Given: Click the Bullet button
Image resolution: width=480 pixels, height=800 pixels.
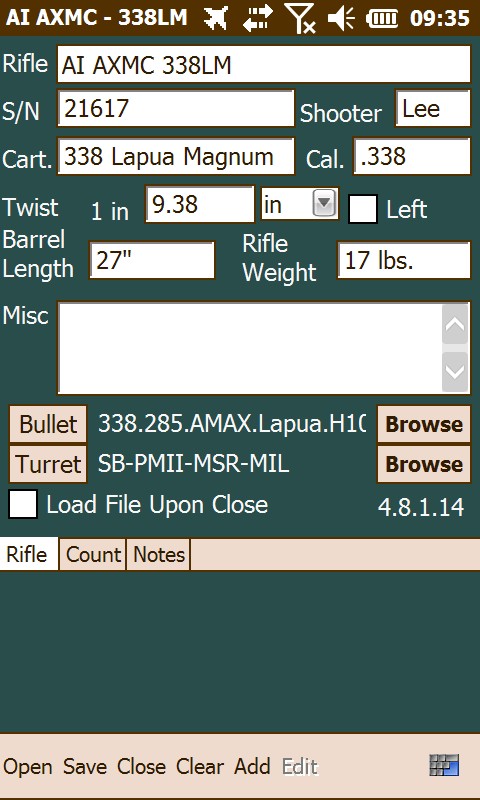Looking at the screenshot, I should [x=48, y=424].
